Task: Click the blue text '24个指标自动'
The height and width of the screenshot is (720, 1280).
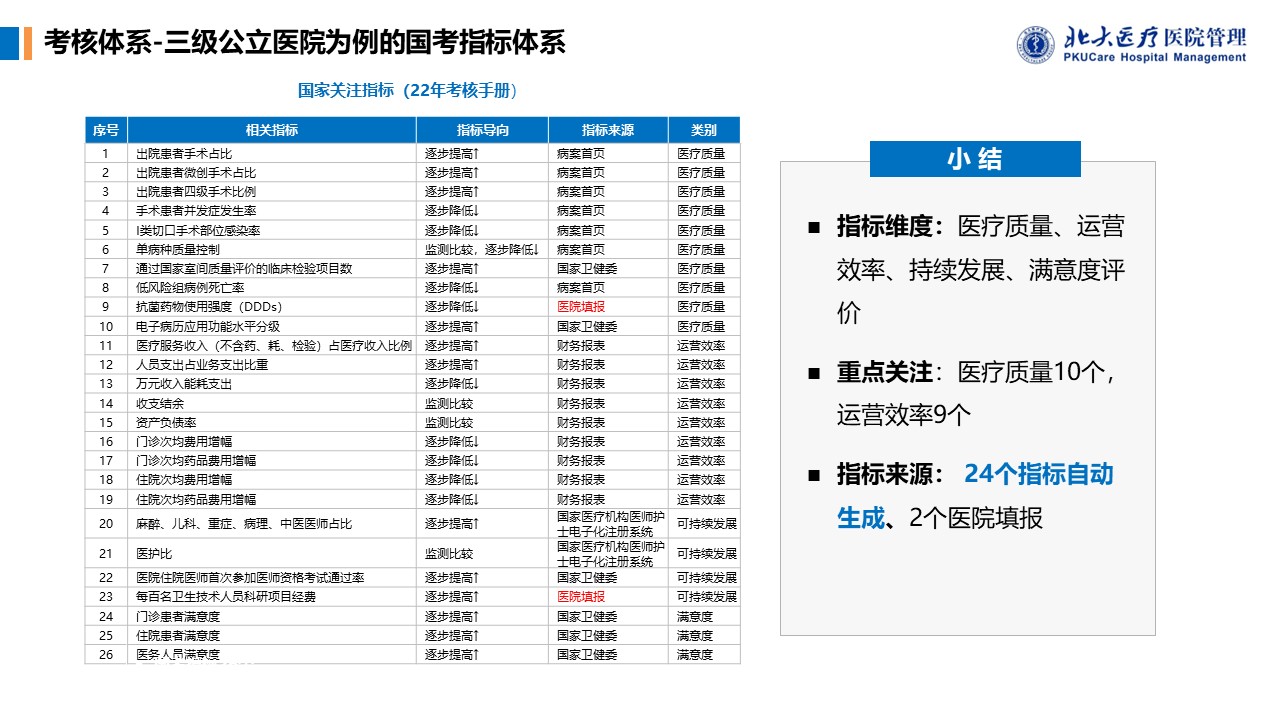Action: [1039, 474]
